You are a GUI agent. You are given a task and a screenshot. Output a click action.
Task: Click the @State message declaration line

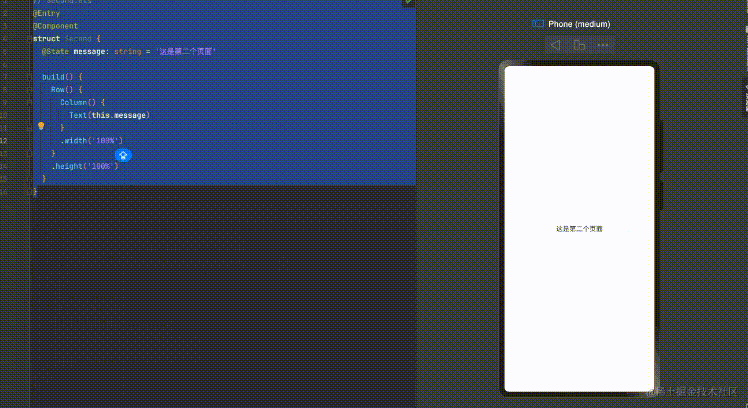pyautogui.click(x=129, y=52)
